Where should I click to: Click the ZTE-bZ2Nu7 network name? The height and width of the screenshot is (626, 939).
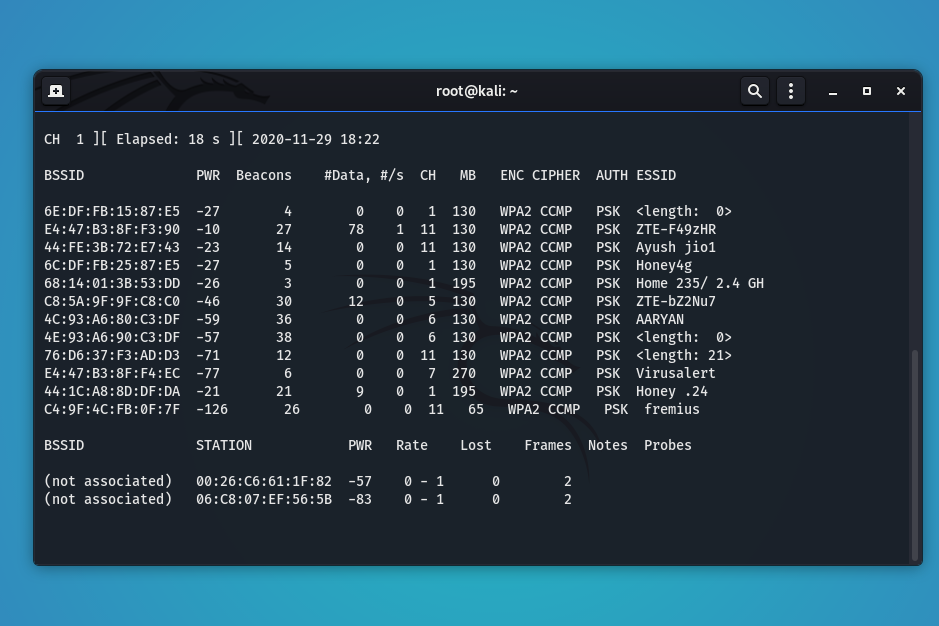pyautogui.click(x=676, y=301)
